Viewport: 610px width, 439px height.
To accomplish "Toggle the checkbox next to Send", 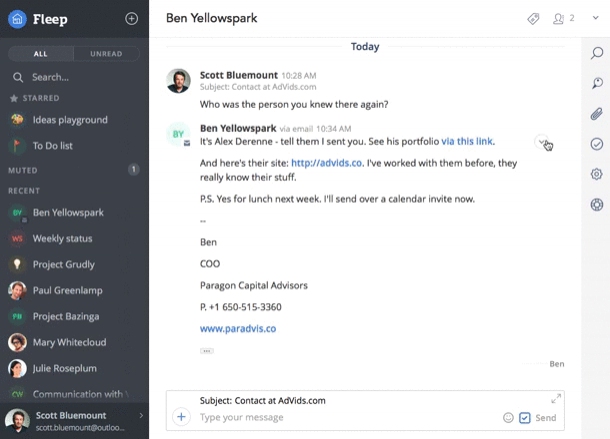I will pos(525,418).
